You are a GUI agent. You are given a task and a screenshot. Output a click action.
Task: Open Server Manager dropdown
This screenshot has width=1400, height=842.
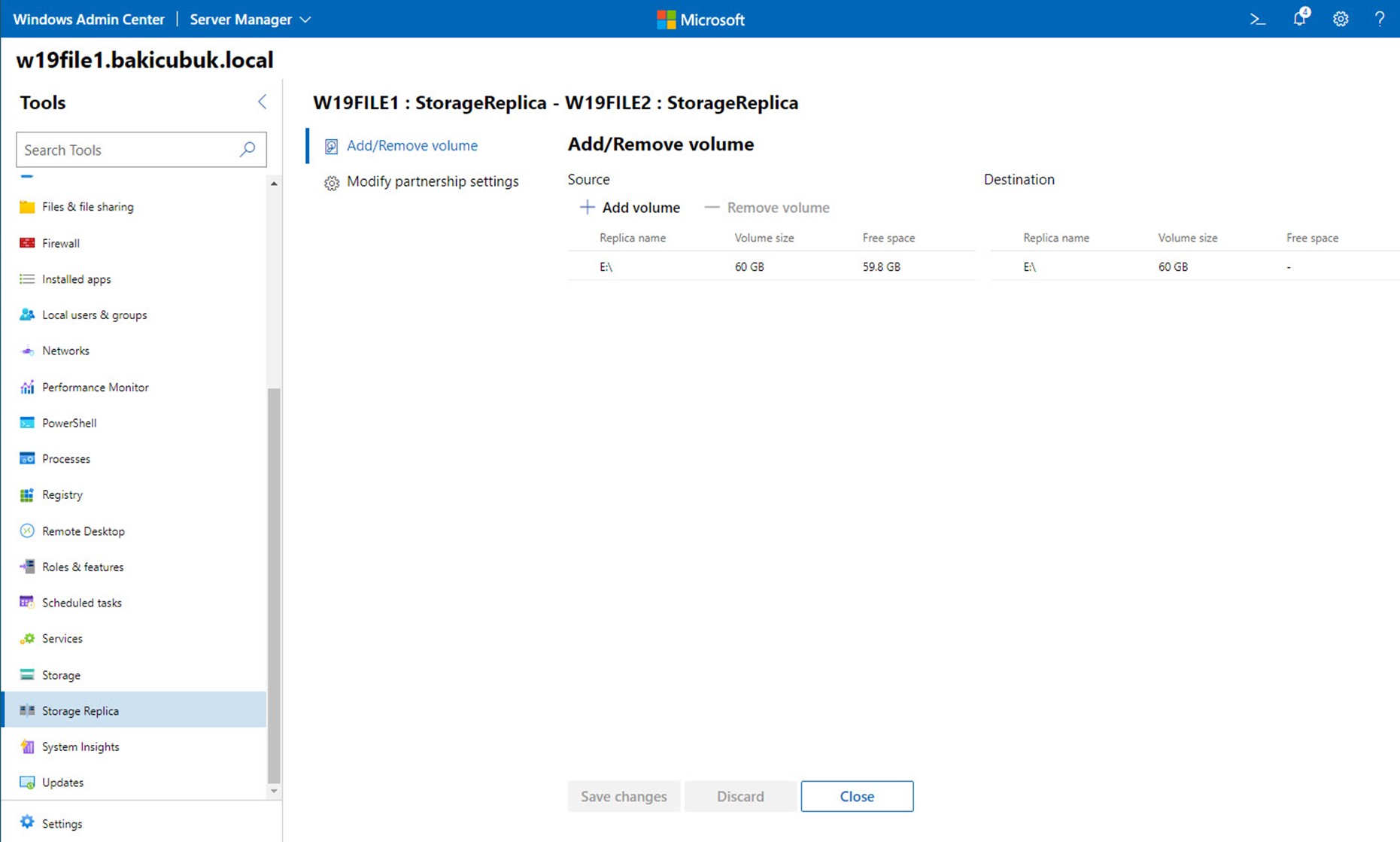click(251, 20)
